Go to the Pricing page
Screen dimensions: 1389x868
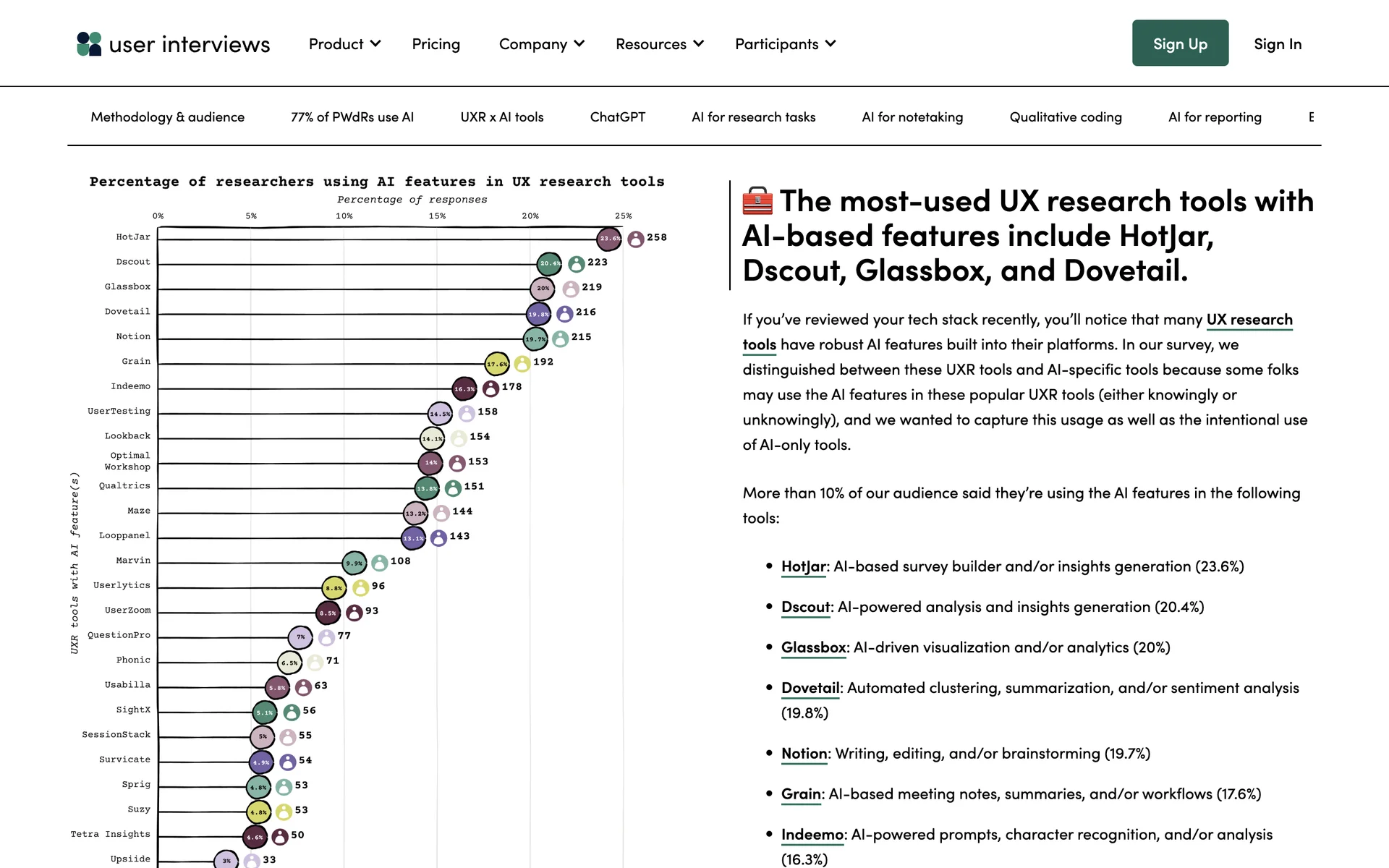tap(436, 44)
